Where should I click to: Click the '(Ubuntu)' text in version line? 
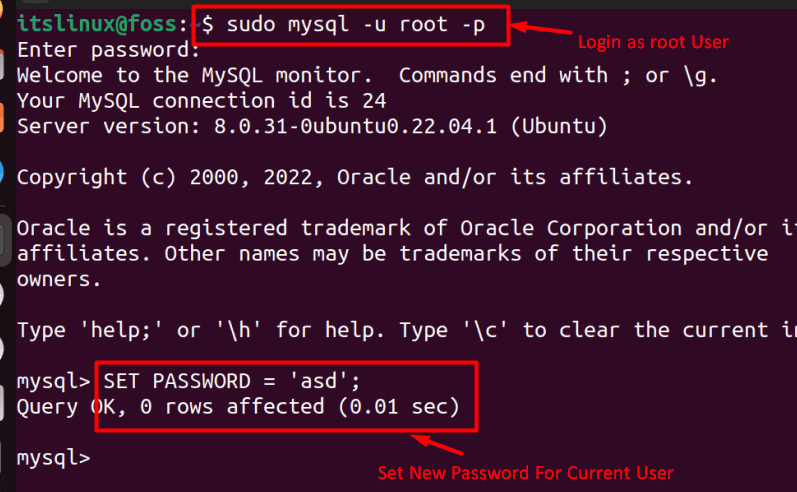pyautogui.click(x=559, y=127)
